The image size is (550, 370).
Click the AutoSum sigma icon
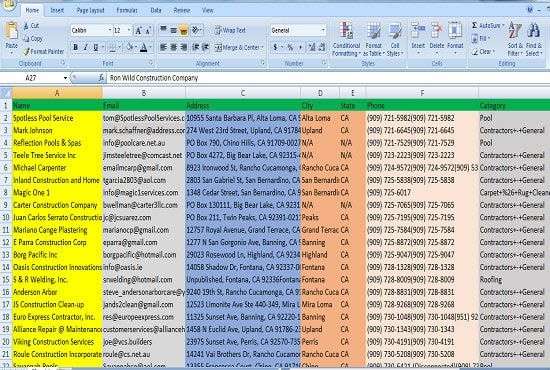point(475,26)
